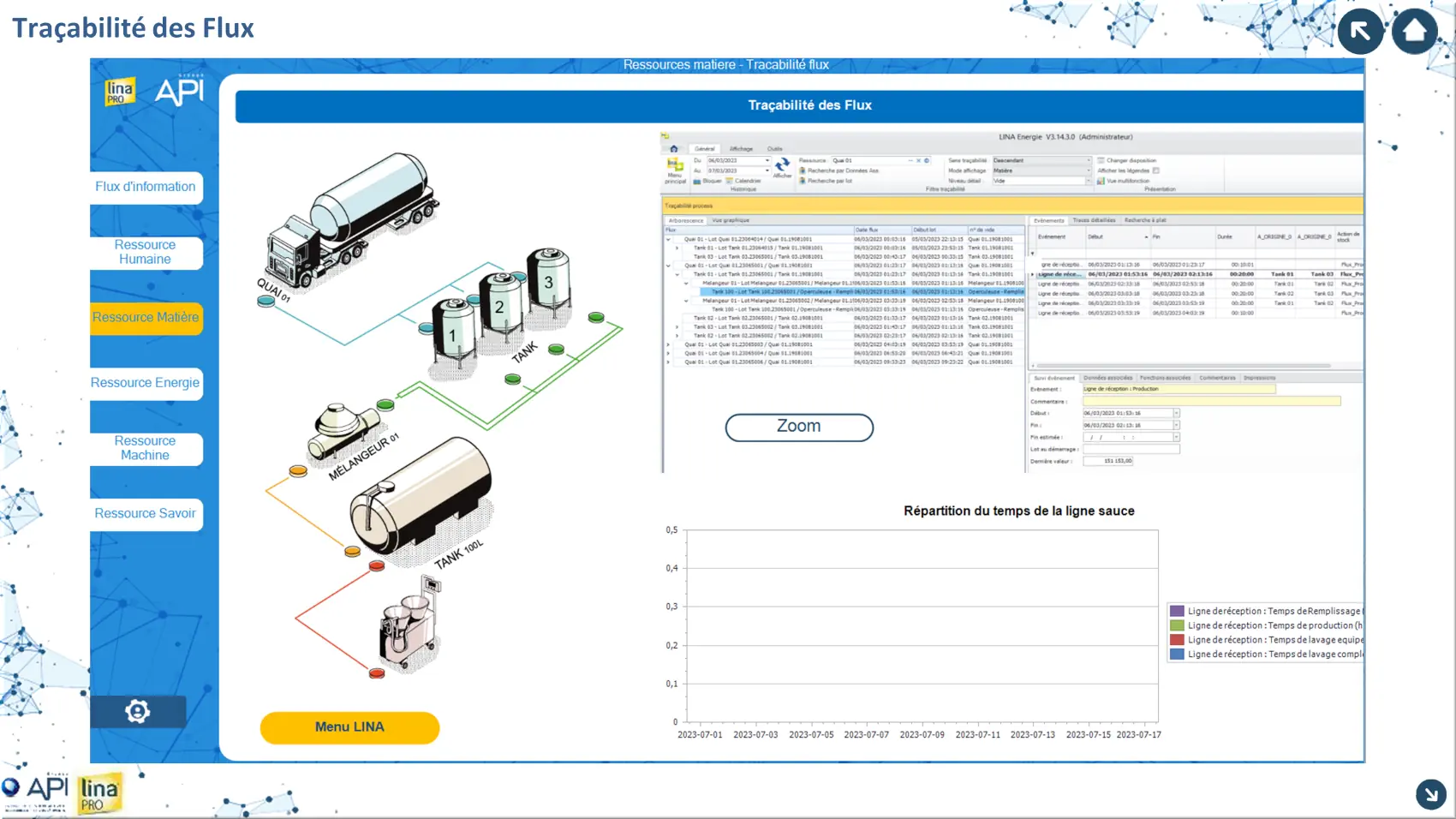Collapse the first Quai 01 tree row
Image resolution: width=1456 pixels, height=819 pixels.
(669, 239)
